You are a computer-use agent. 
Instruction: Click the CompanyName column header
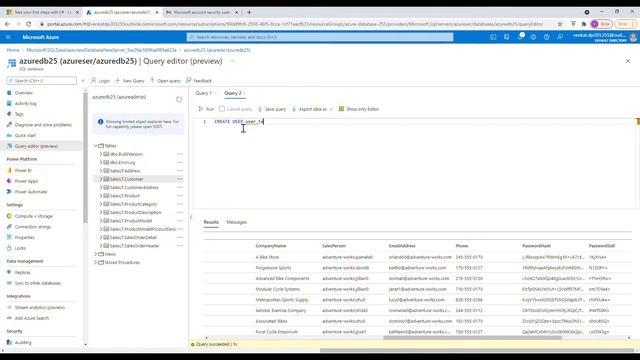click(271, 246)
